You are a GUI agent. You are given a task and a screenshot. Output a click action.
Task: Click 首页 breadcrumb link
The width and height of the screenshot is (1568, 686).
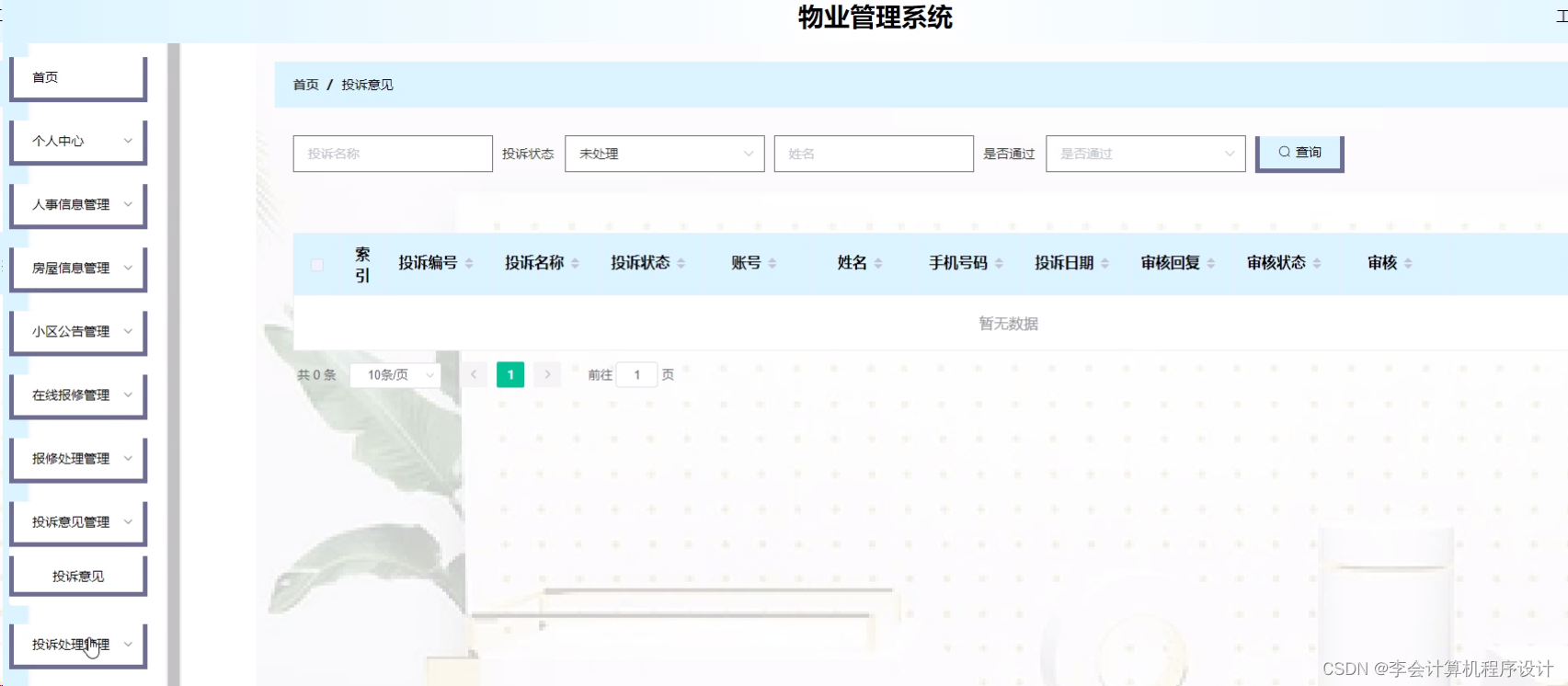pyautogui.click(x=305, y=85)
